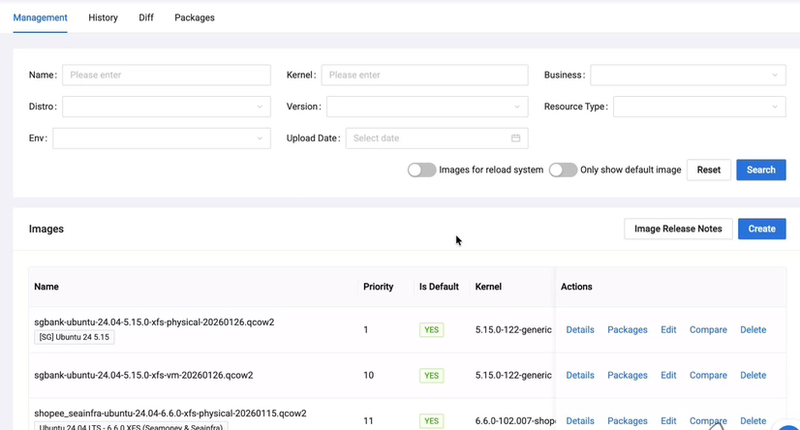Expand the Version dropdown

tap(427, 107)
